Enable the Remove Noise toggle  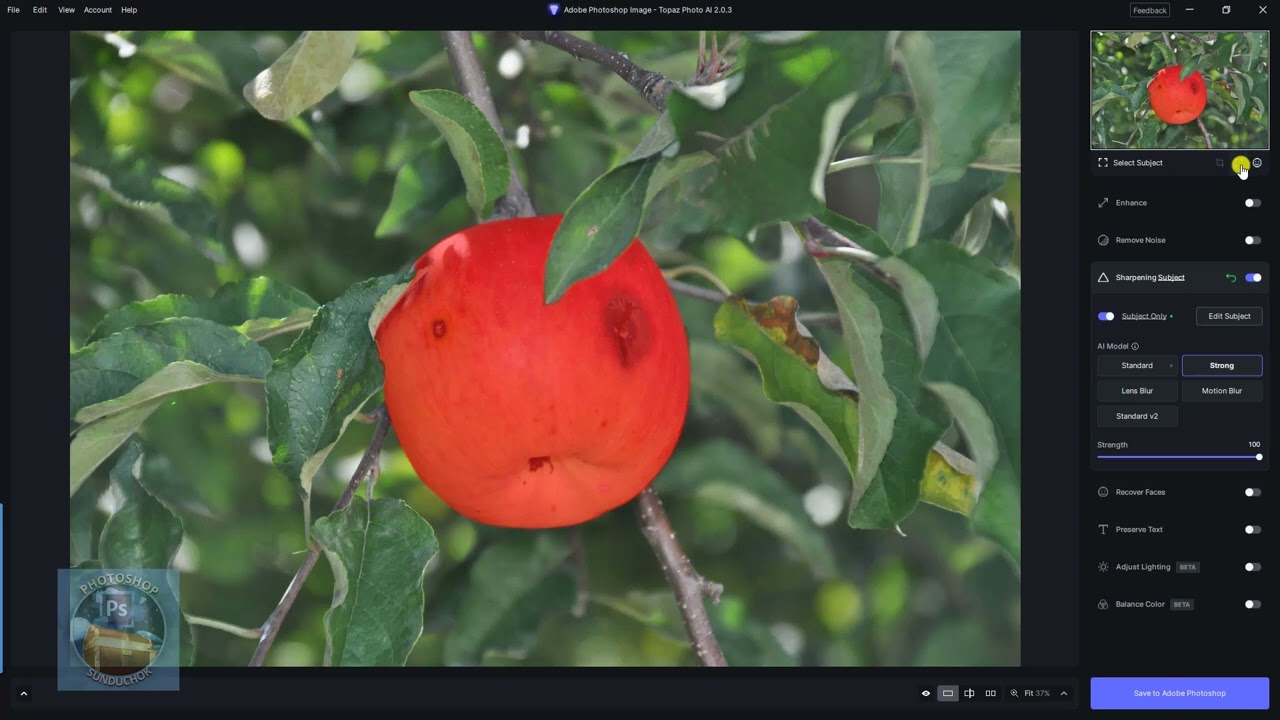tap(1253, 240)
